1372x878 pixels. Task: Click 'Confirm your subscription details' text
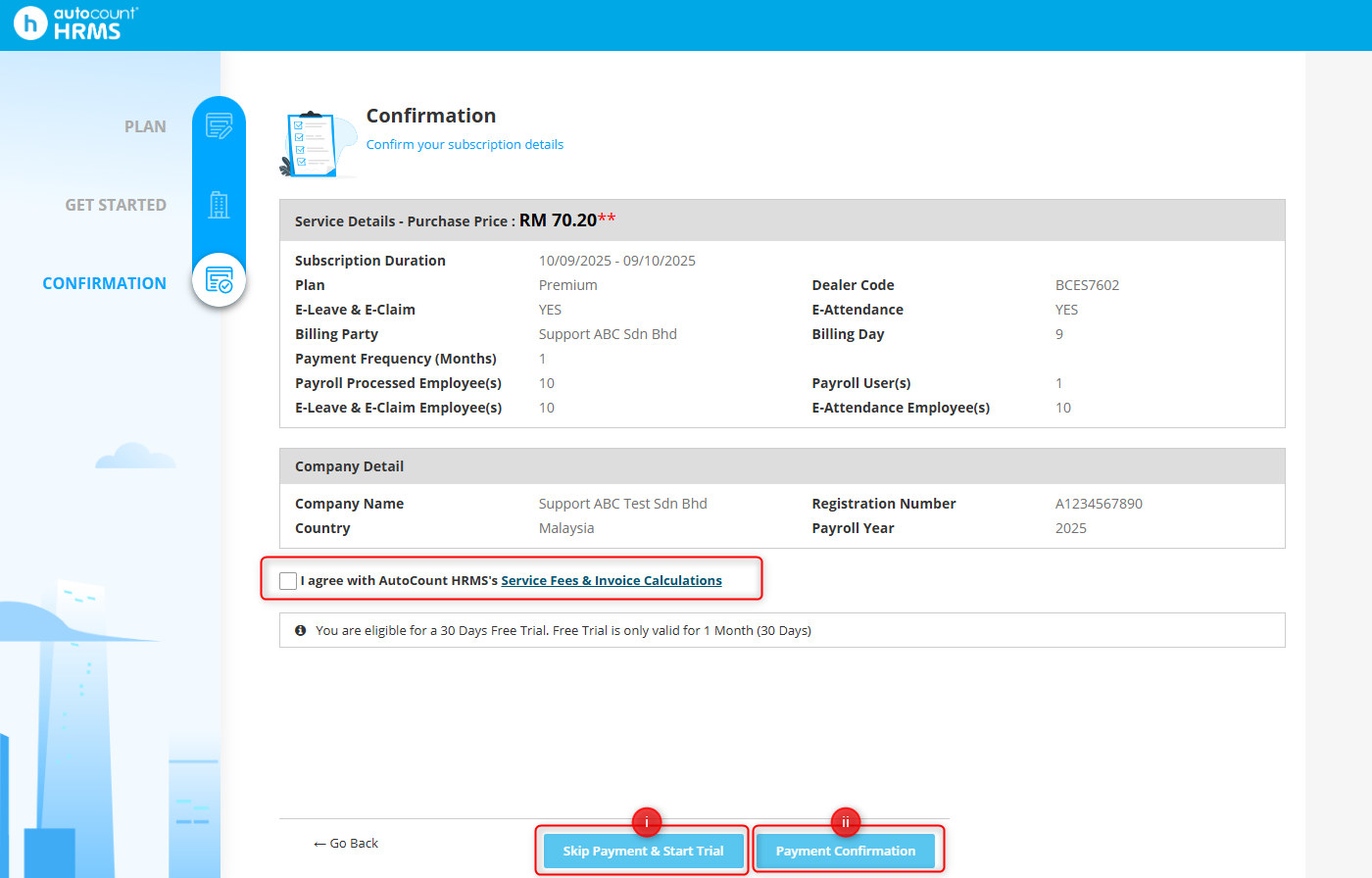point(465,144)
